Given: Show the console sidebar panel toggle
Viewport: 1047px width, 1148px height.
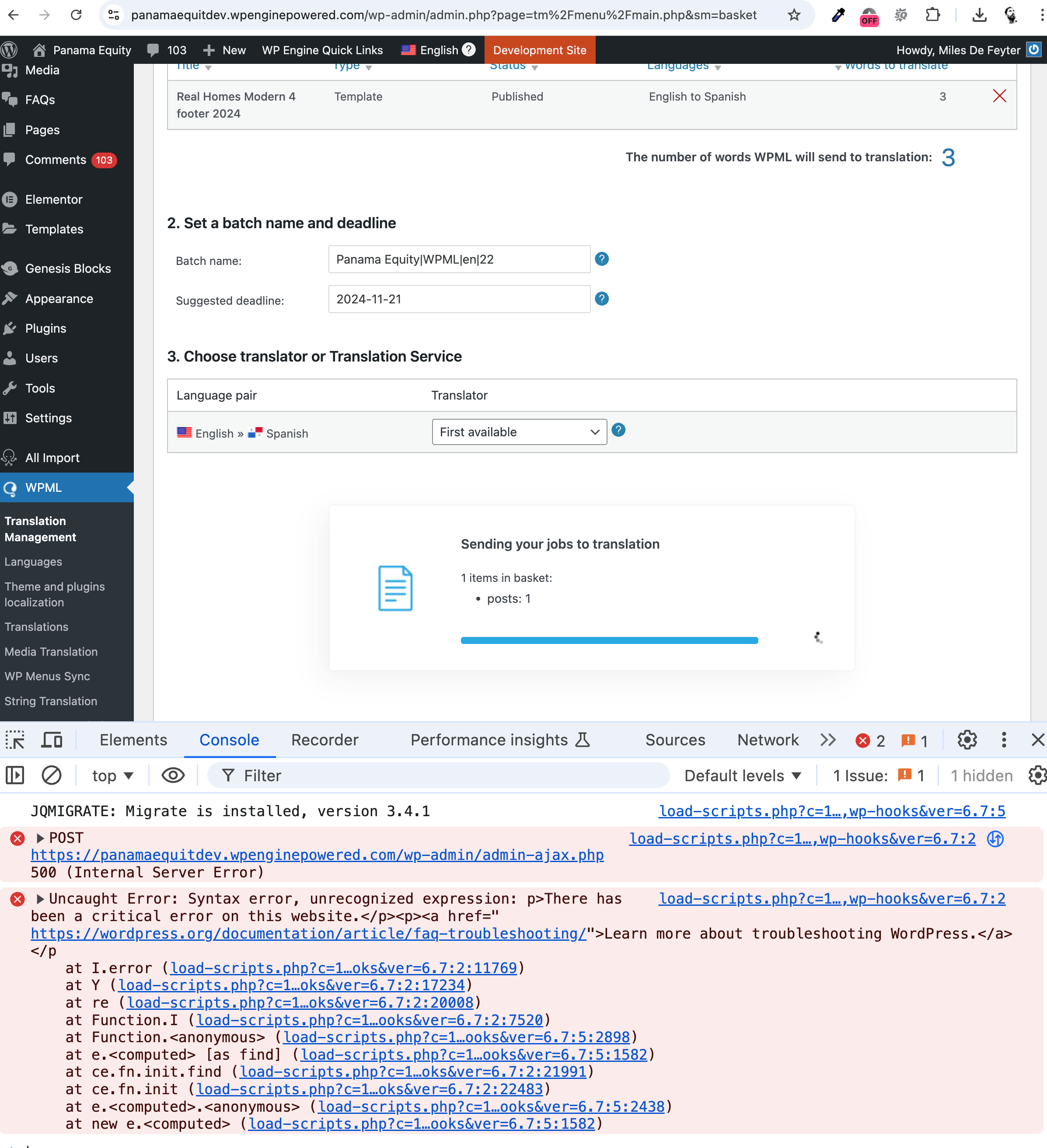Looking at the screenshot, I should (15, 775).
